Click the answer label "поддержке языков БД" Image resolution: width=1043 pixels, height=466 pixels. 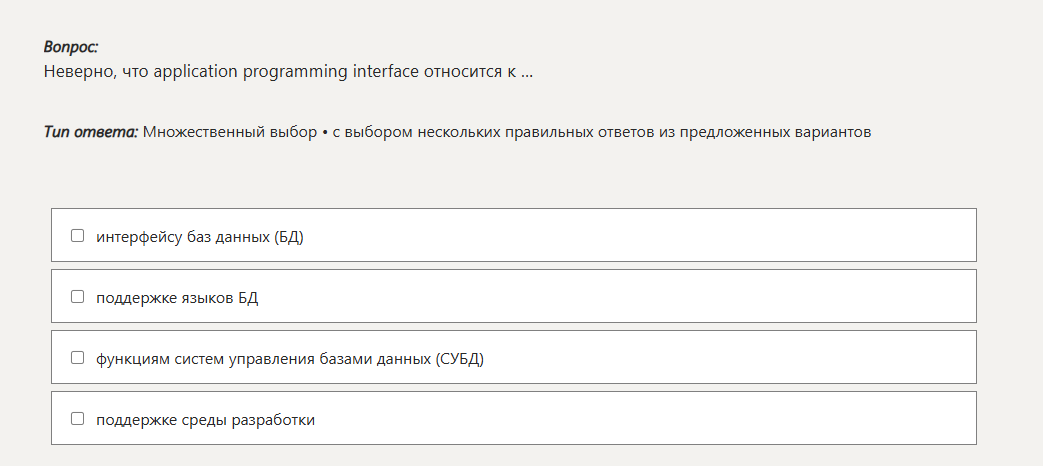pos(177,298)
